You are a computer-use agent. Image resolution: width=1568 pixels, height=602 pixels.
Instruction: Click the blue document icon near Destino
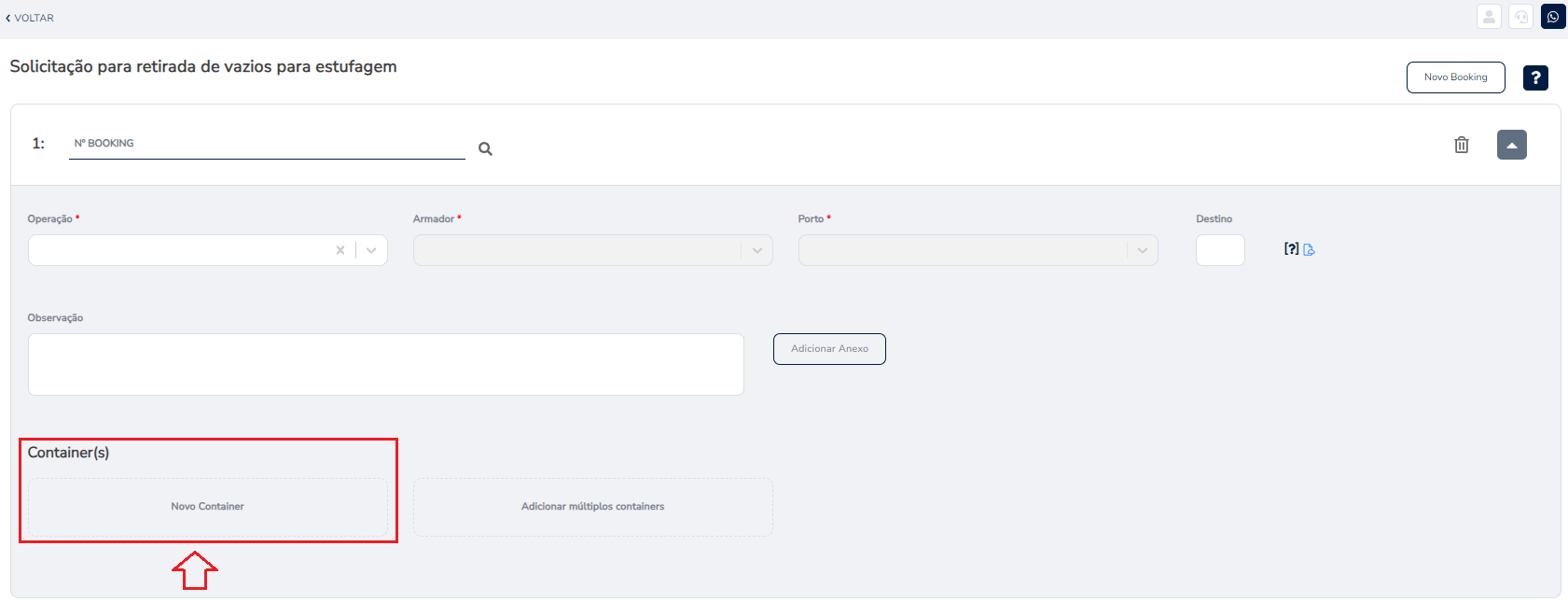(x=1309, y=249)
